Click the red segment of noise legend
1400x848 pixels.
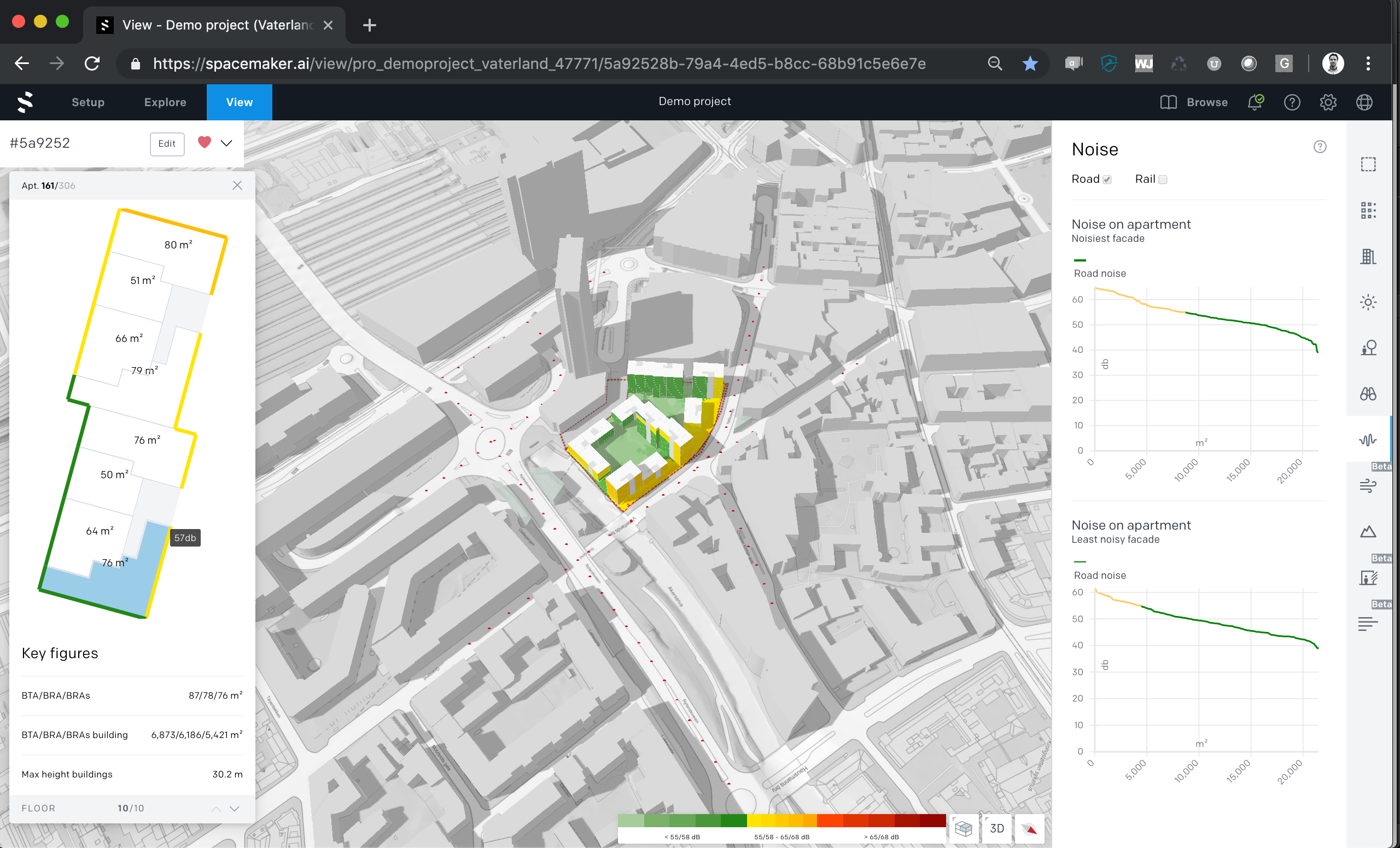click(880, 820)
